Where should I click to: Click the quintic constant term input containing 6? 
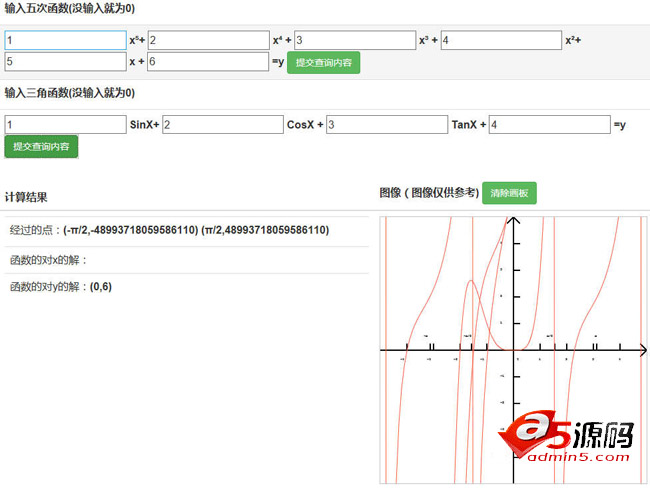click(x=208, y=62)
